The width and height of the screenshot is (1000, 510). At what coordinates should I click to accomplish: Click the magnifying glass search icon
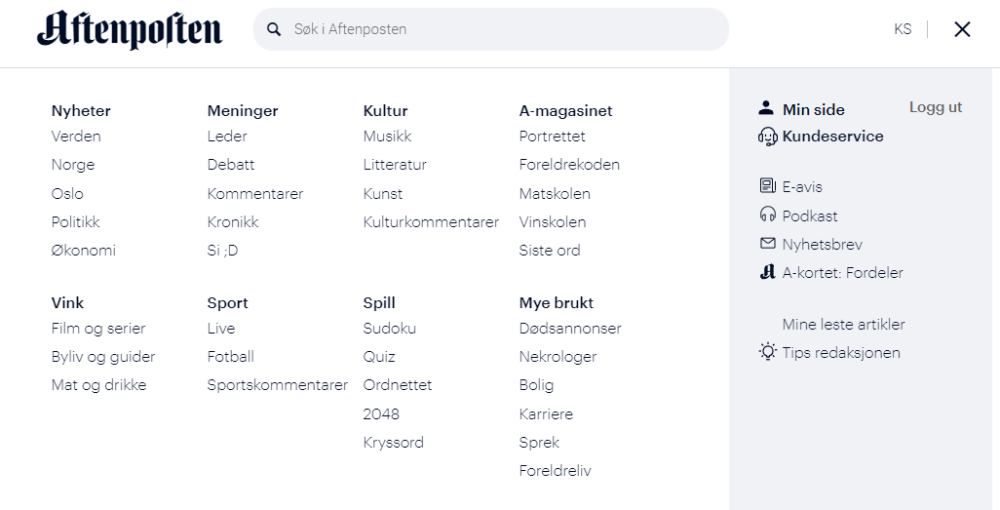[274, 29]
